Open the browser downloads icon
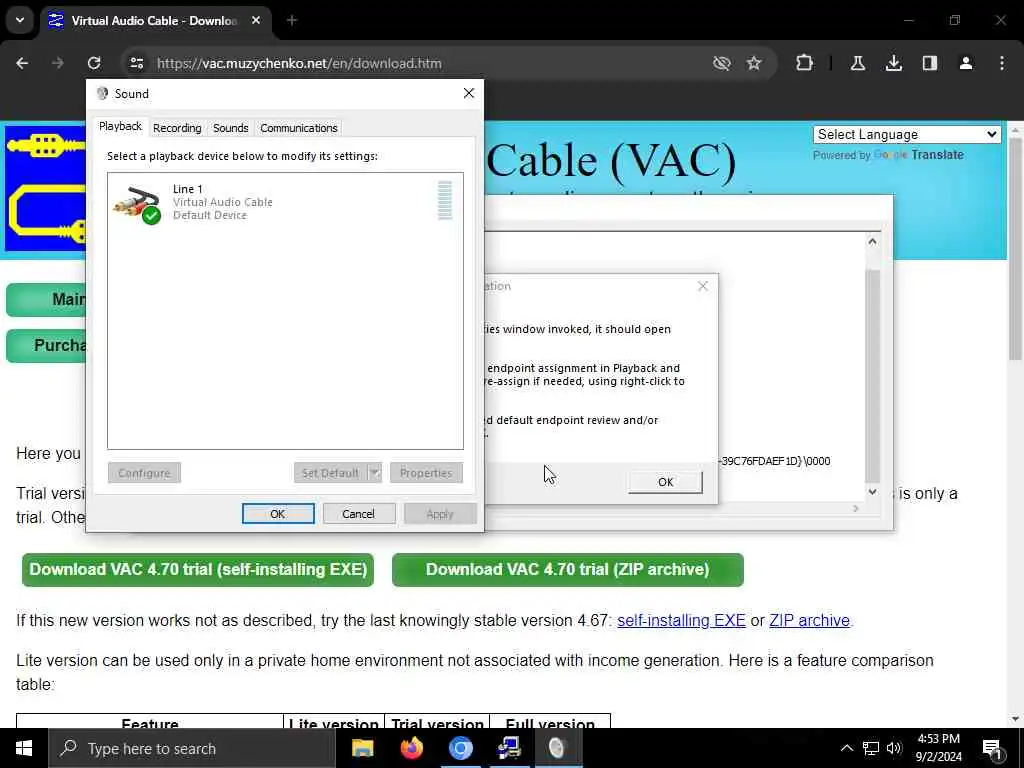The image size is (1024, 768). pyautogui.click(x=894, y=63)
